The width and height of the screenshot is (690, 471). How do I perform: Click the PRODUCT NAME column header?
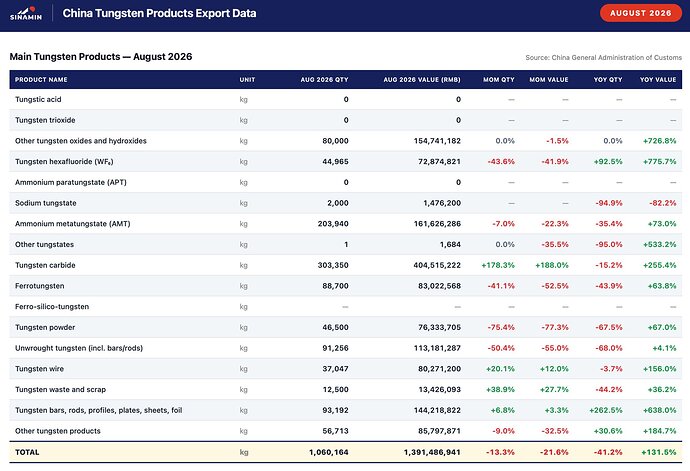click(41, 80)
